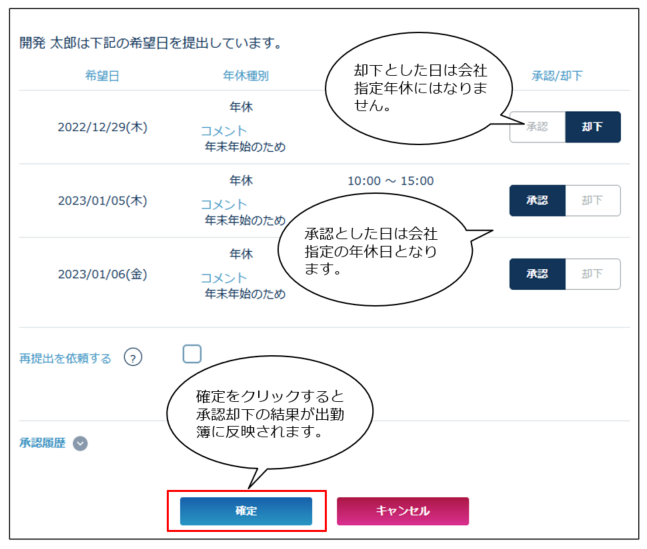Click the 再提出を依頼する label text

coord(65,358)
